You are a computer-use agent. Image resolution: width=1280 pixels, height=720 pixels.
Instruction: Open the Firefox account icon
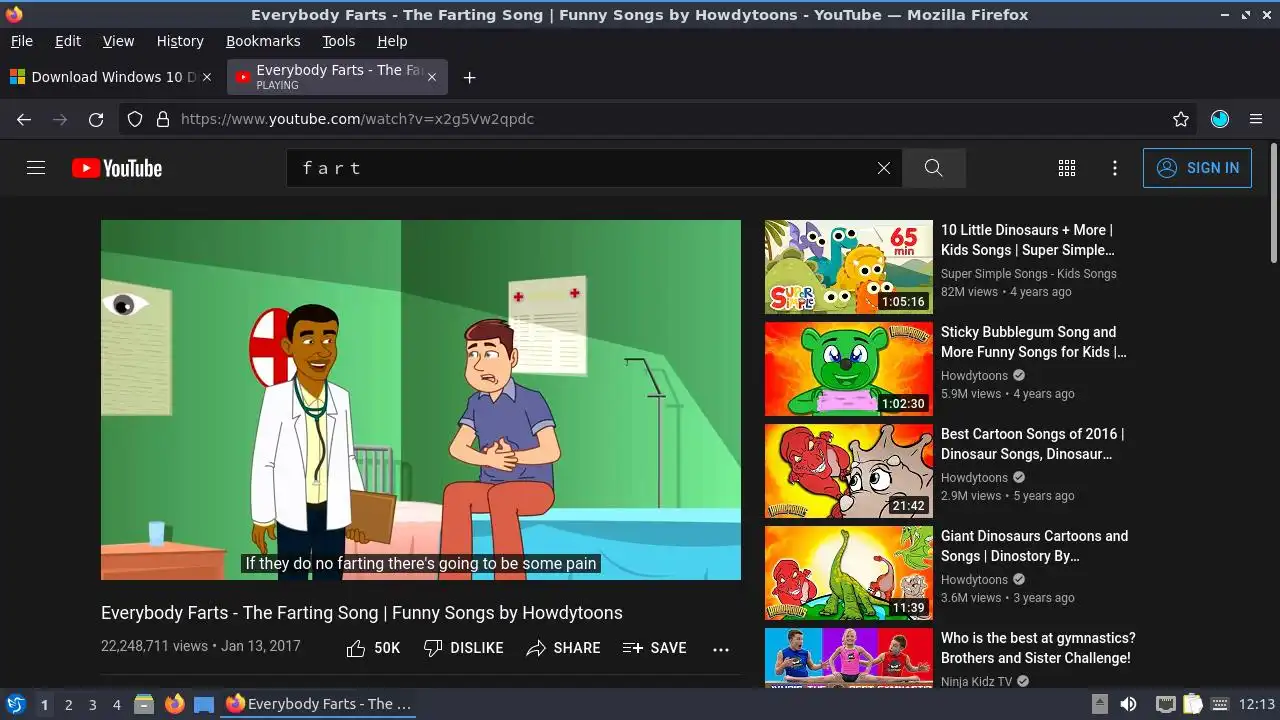1220,119
